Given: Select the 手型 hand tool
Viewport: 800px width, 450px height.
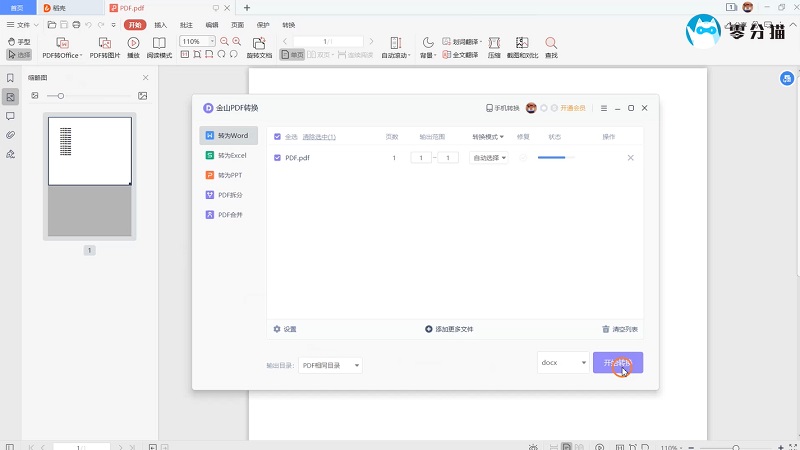Looking at the screenshot, I should 19,42.
